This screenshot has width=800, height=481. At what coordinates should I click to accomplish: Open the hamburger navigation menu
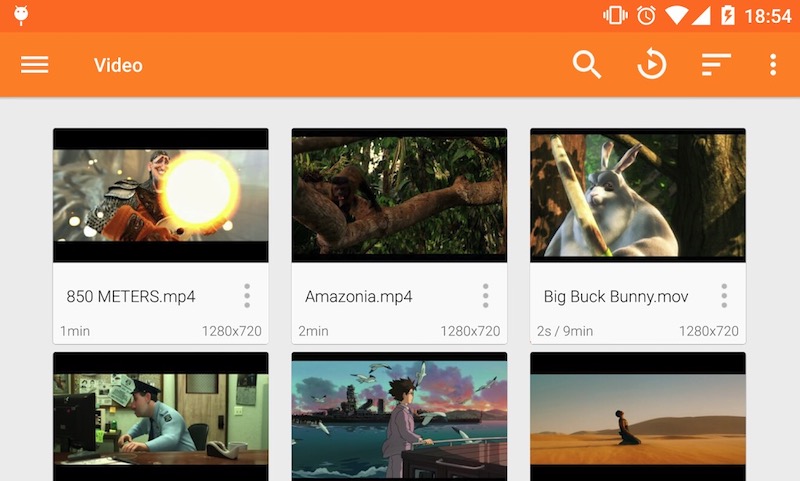[35, 65]
